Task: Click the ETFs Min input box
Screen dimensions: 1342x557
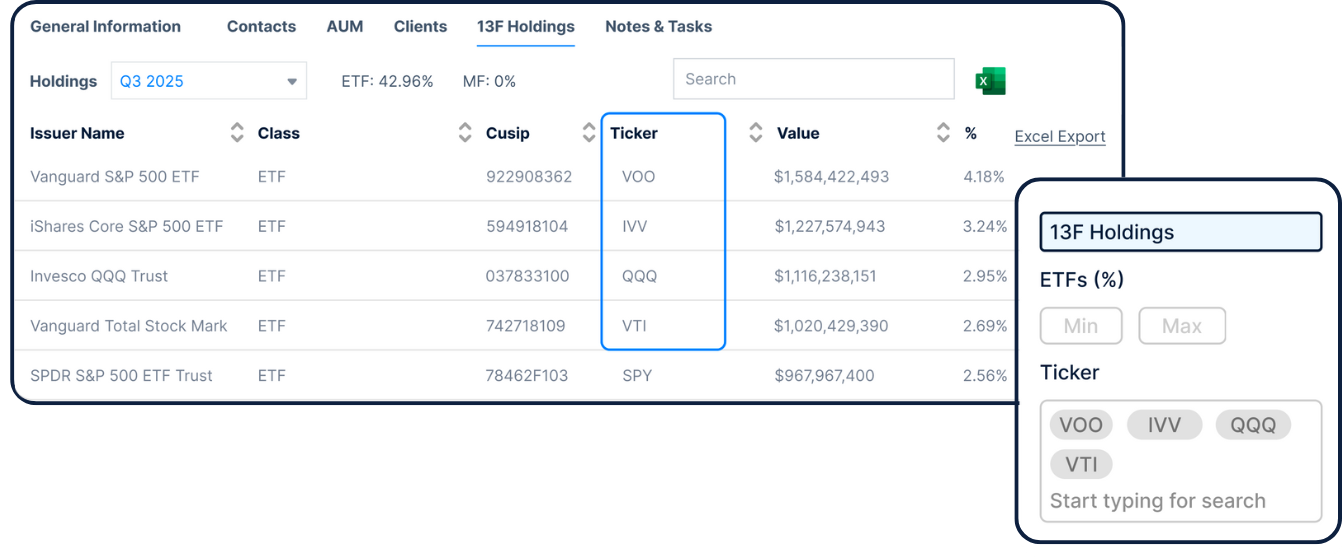Action: tap(1081, 326)
